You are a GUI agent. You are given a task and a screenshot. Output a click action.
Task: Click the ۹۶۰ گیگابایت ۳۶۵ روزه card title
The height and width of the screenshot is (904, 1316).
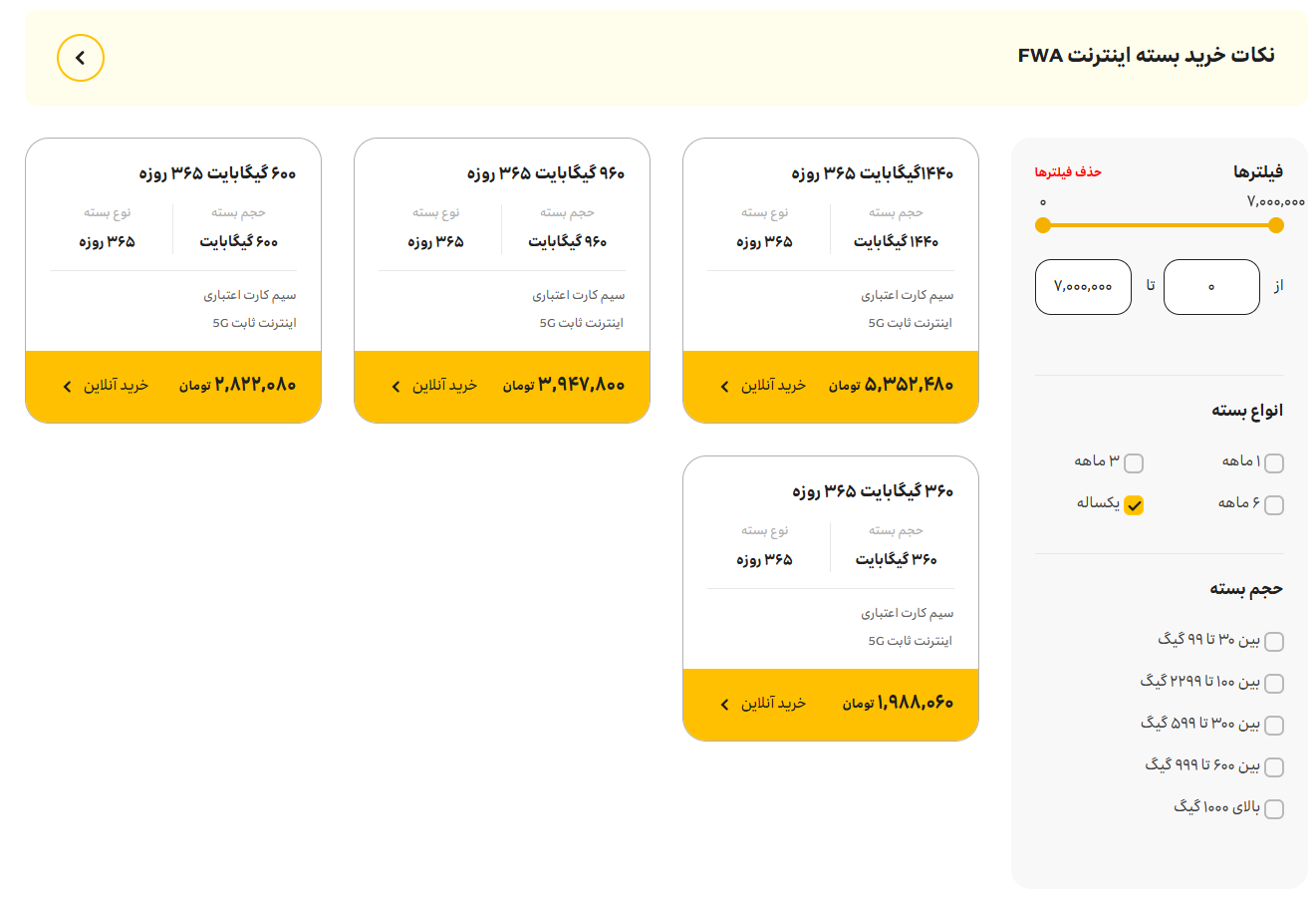pyautogui.click(x=546, y=173)
